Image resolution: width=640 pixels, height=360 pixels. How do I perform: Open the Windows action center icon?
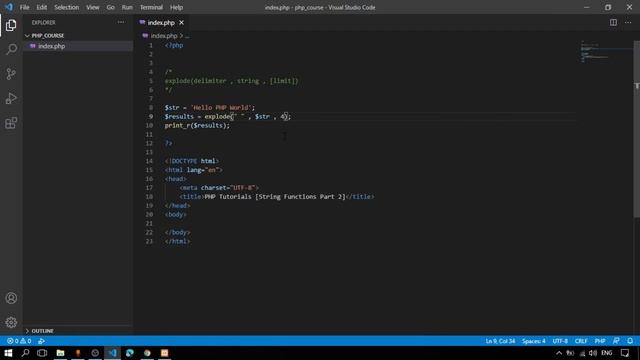tap(625, 353)
